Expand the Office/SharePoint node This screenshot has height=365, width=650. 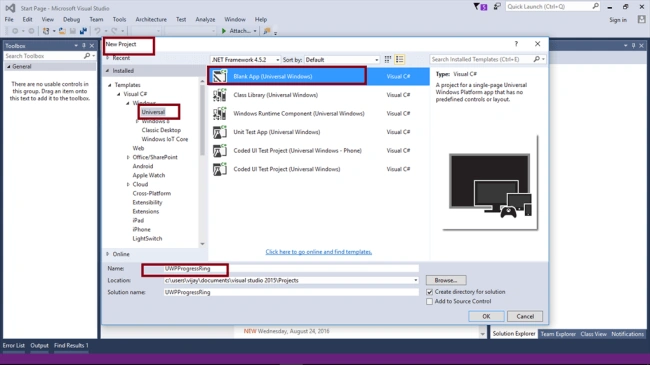point(128,157)
